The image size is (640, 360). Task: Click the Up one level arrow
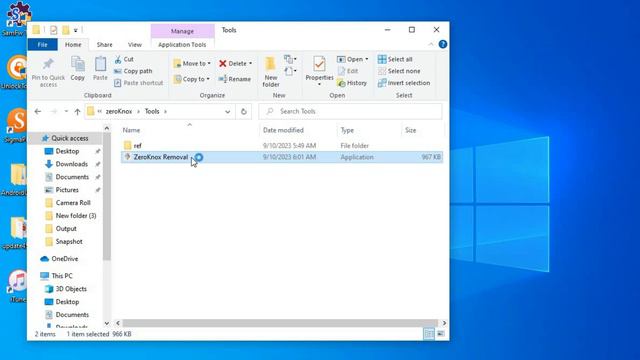pos(77,111)
